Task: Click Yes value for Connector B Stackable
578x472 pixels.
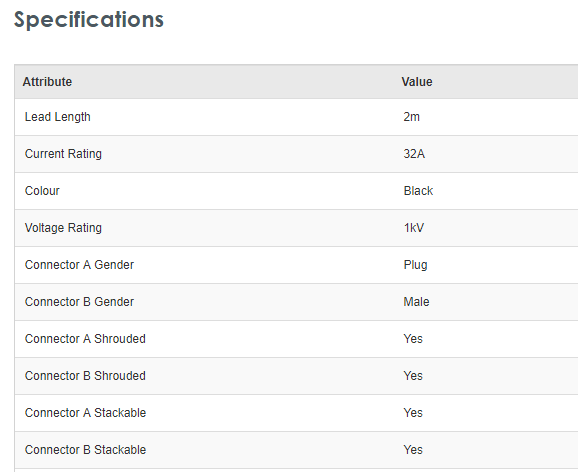Action: [413, 450]
